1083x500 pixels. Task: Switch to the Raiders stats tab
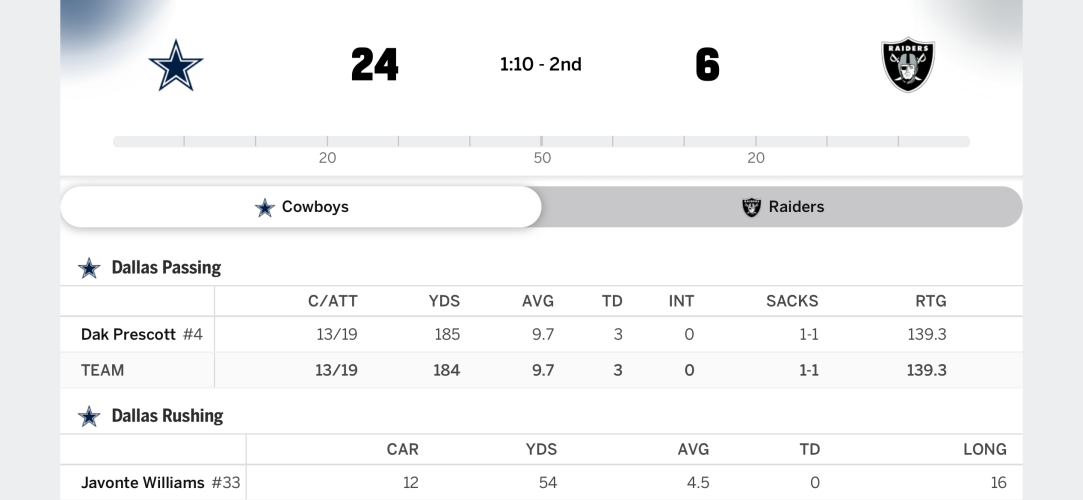coord(782,207)
